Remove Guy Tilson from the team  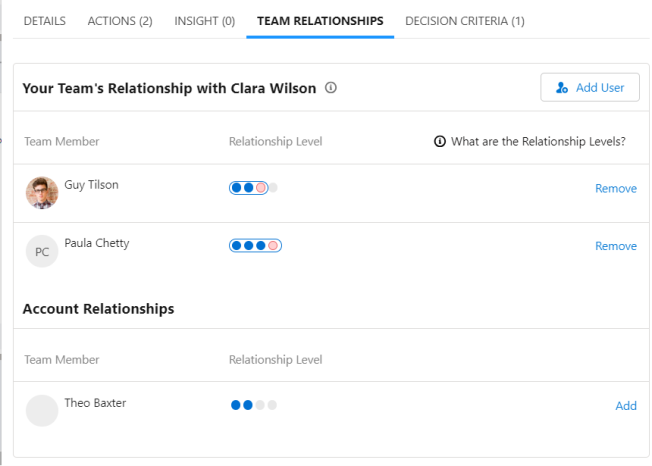tap(615, 188)
